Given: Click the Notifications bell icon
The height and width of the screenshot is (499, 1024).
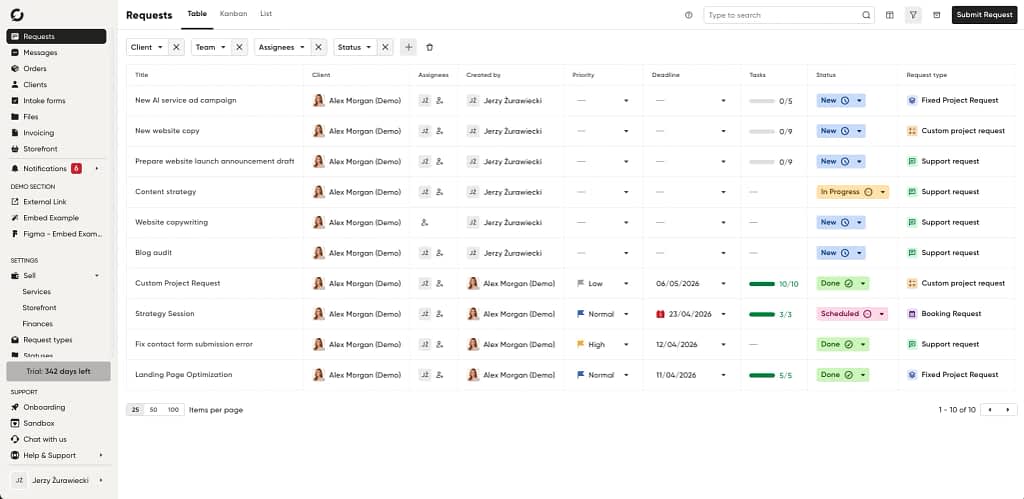Looking at the screenshot, I should 15,169.
